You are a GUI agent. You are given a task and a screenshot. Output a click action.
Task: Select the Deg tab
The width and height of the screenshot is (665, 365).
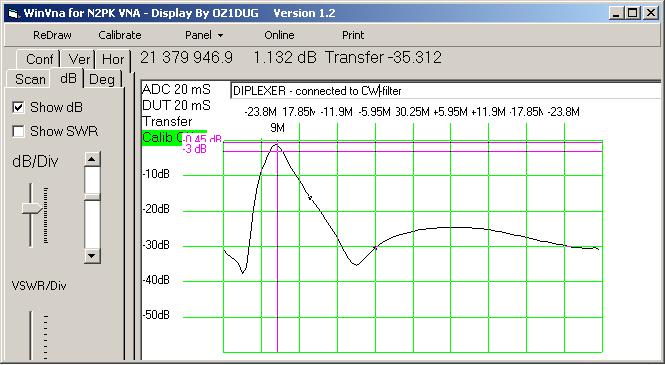point(102,79)
